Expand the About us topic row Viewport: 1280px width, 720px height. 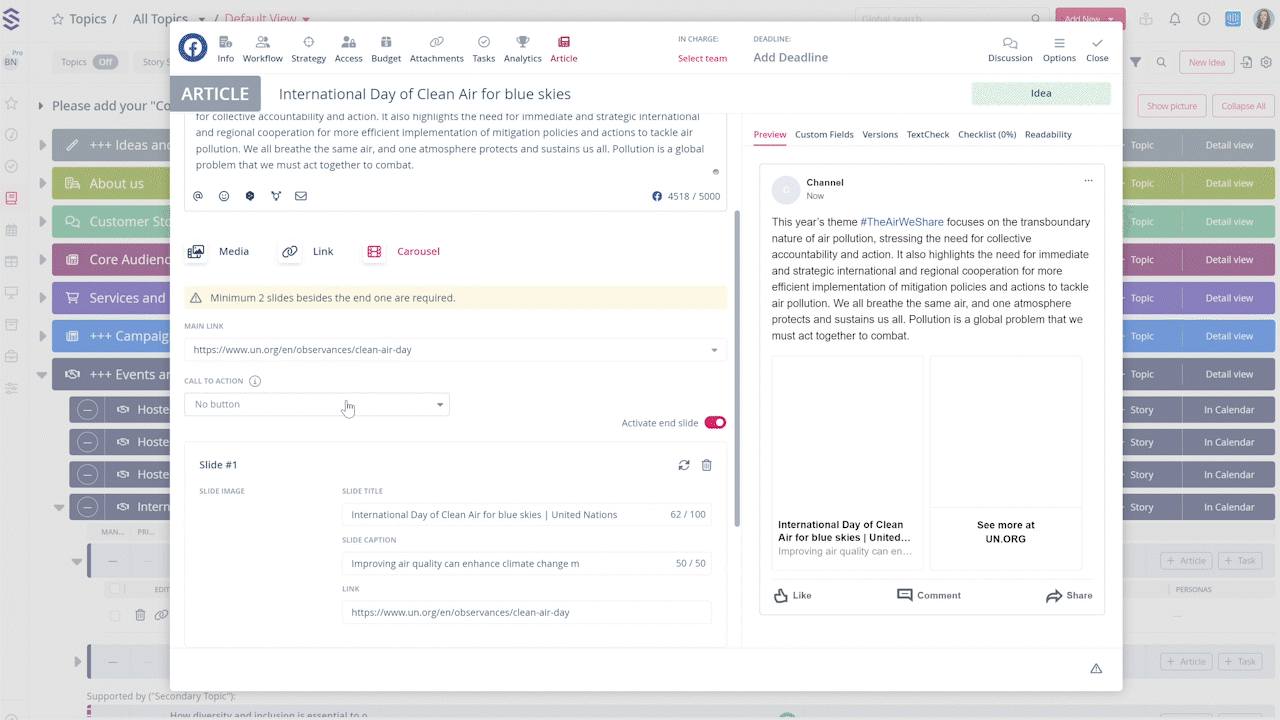pos(43,184)
